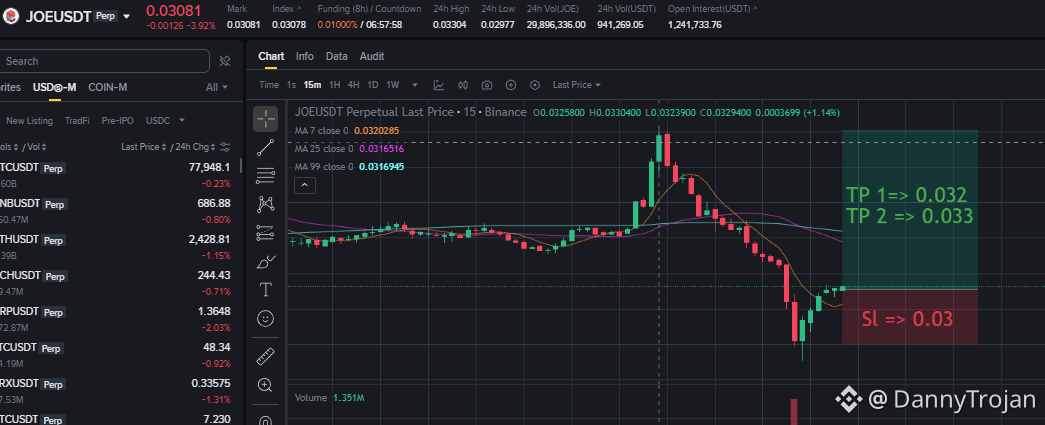Switch to the Data tab
This screenshot has height=425, width=1045.
pos(337,57)
